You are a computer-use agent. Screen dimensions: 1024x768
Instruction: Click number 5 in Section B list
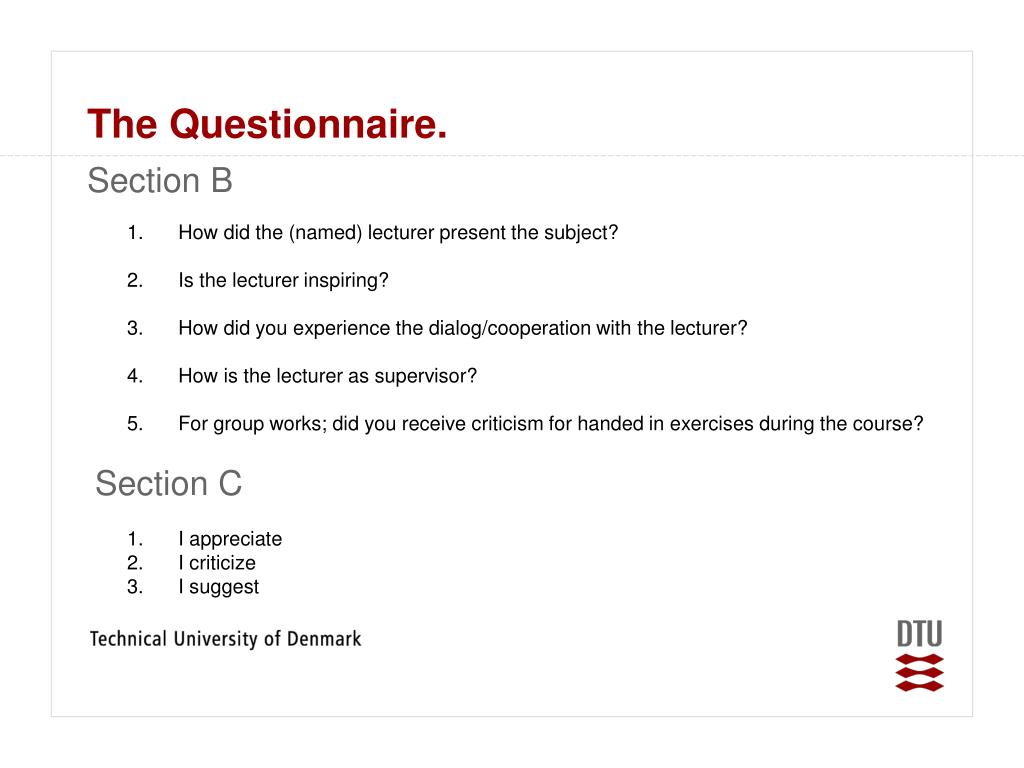pyautogui.click(x=135, y=424)
